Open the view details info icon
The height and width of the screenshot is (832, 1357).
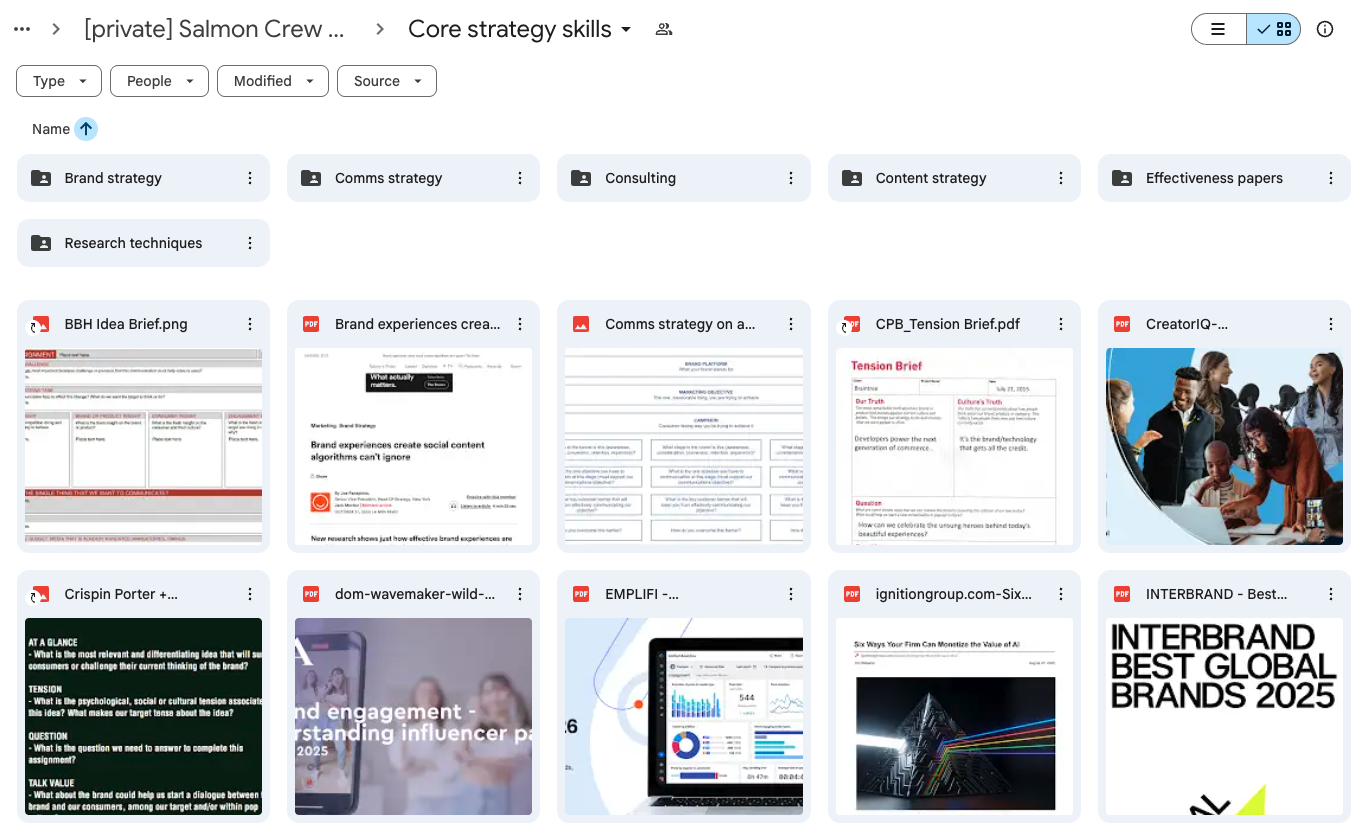point(1325,29)
